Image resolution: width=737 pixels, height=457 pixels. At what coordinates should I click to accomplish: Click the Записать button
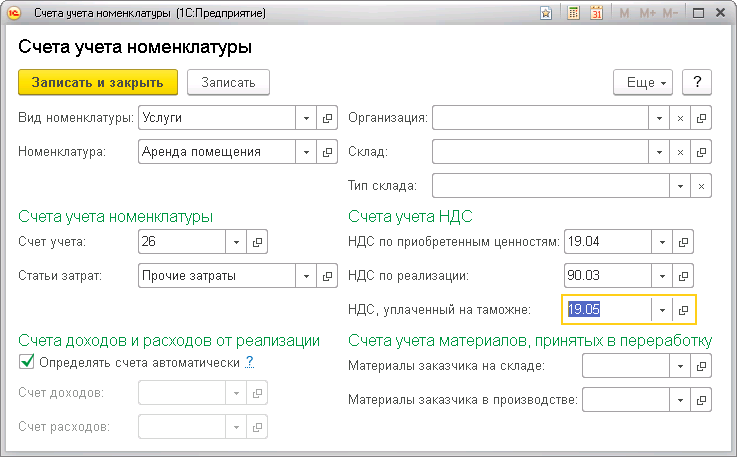point(228,83)
